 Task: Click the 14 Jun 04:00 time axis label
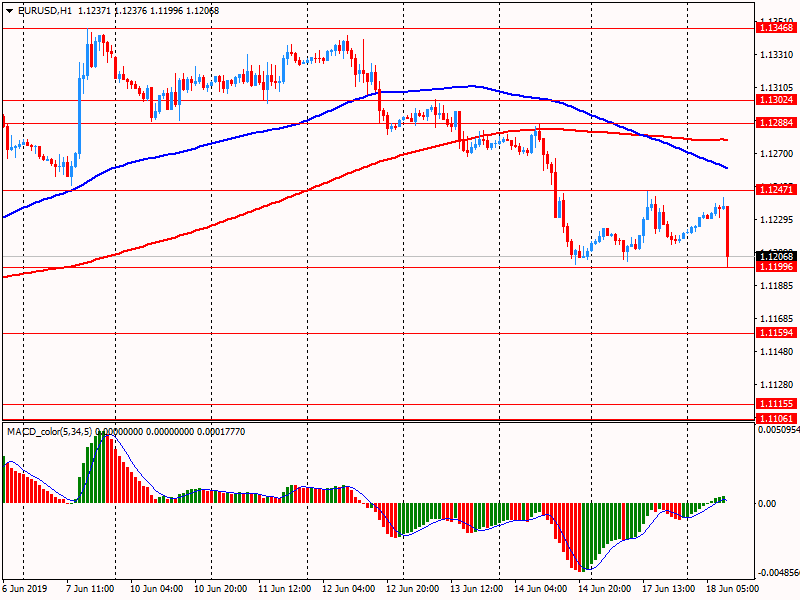(x=540, y=589)
